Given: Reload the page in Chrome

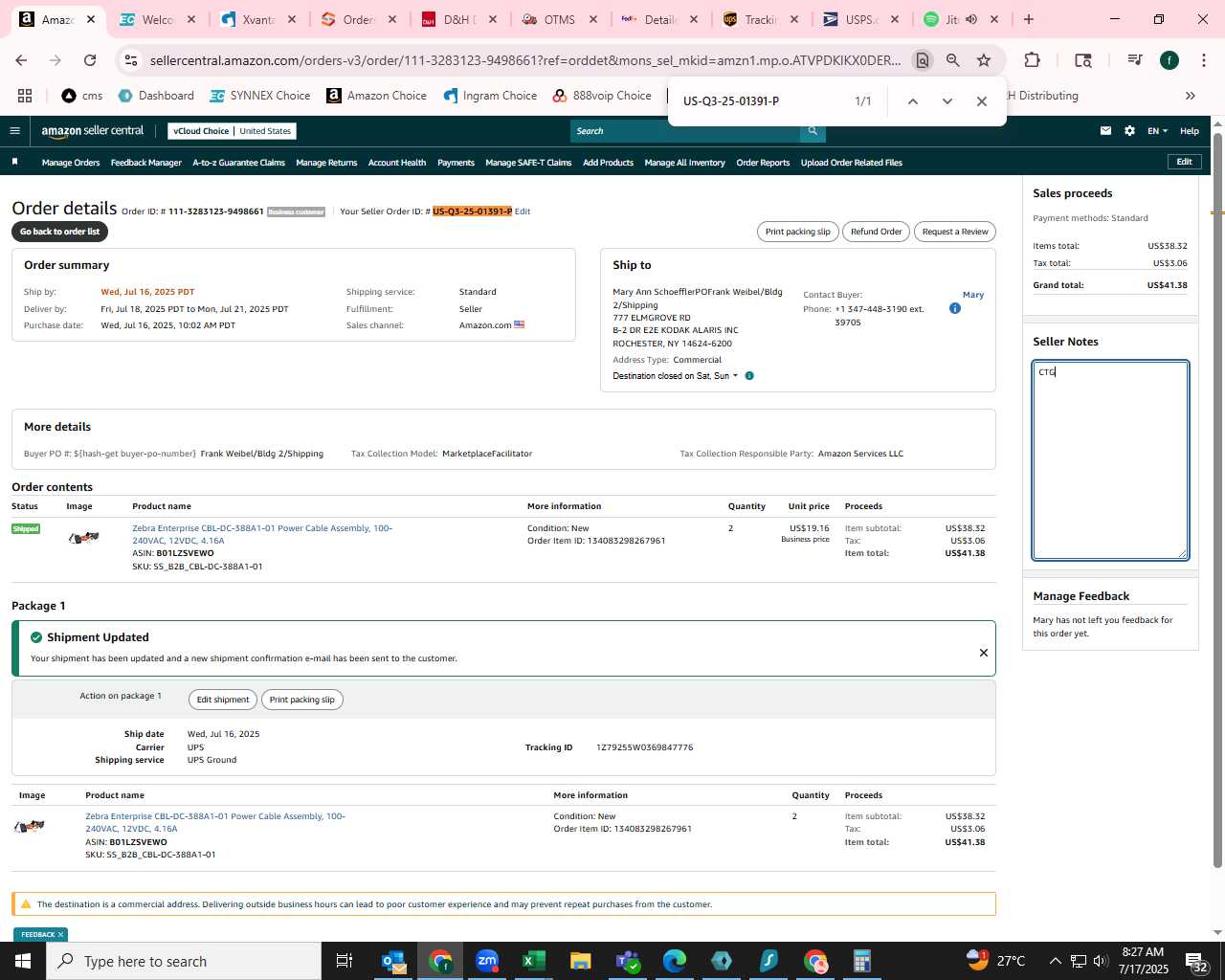Looking at the screenshot, I should (90, 60).
